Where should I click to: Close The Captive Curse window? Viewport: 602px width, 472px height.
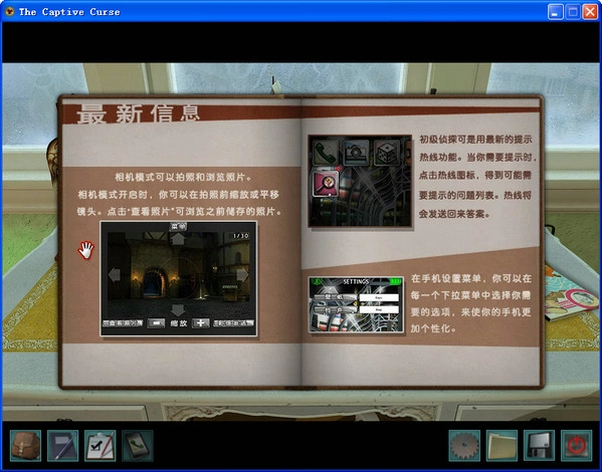[590, 12]
